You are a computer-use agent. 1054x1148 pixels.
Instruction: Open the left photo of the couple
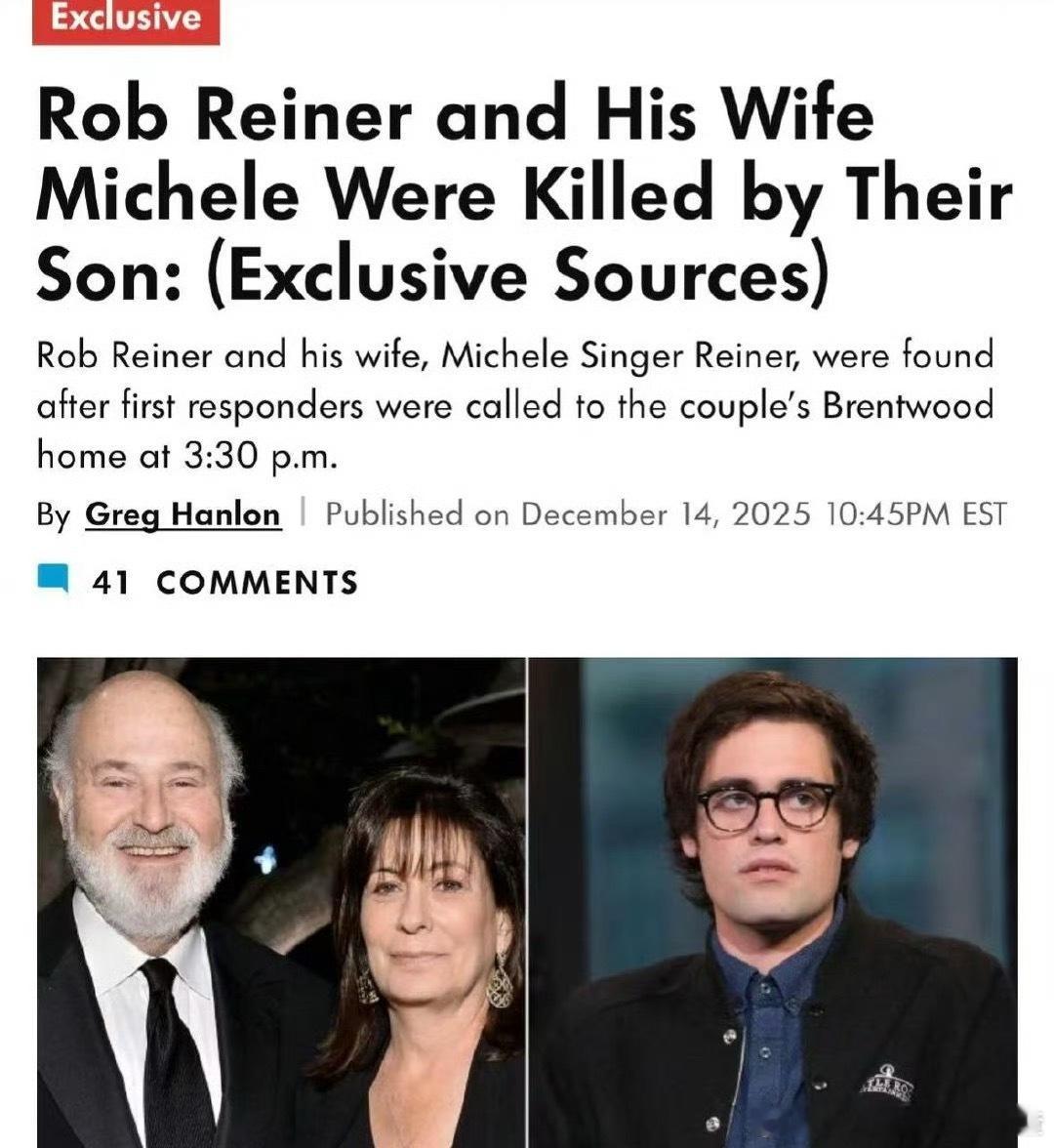click(281, 902)
